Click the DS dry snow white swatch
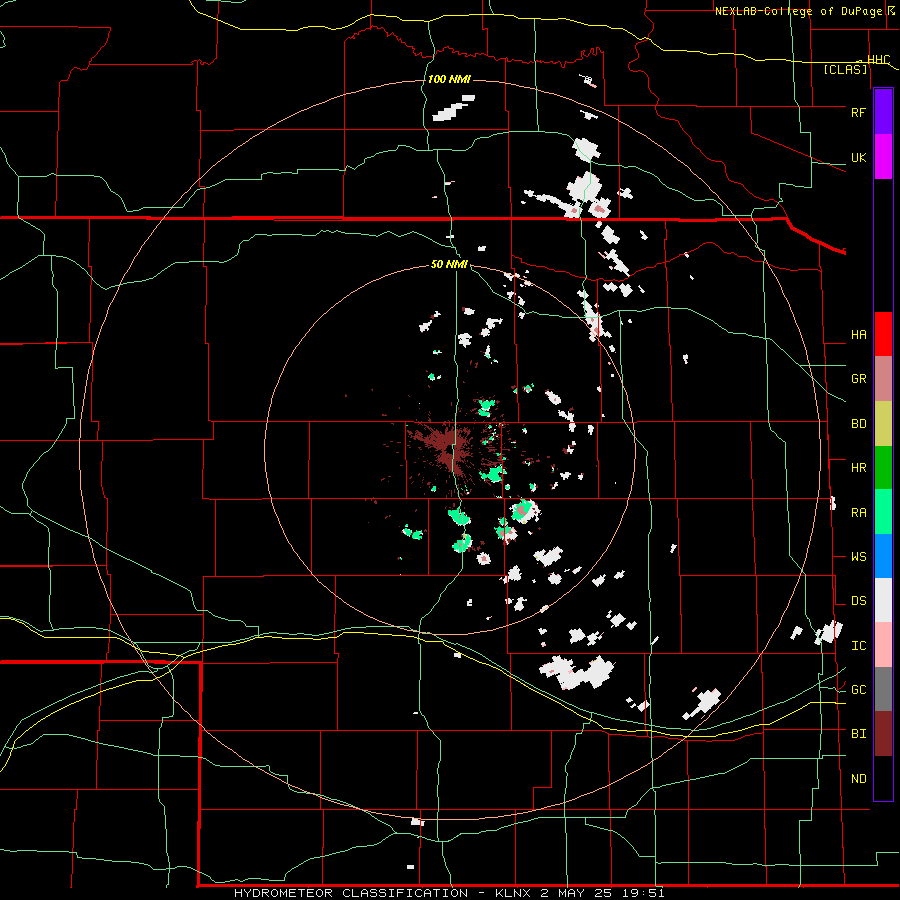The height and width of the screenshot is (900, 900). tap(883, 600)
